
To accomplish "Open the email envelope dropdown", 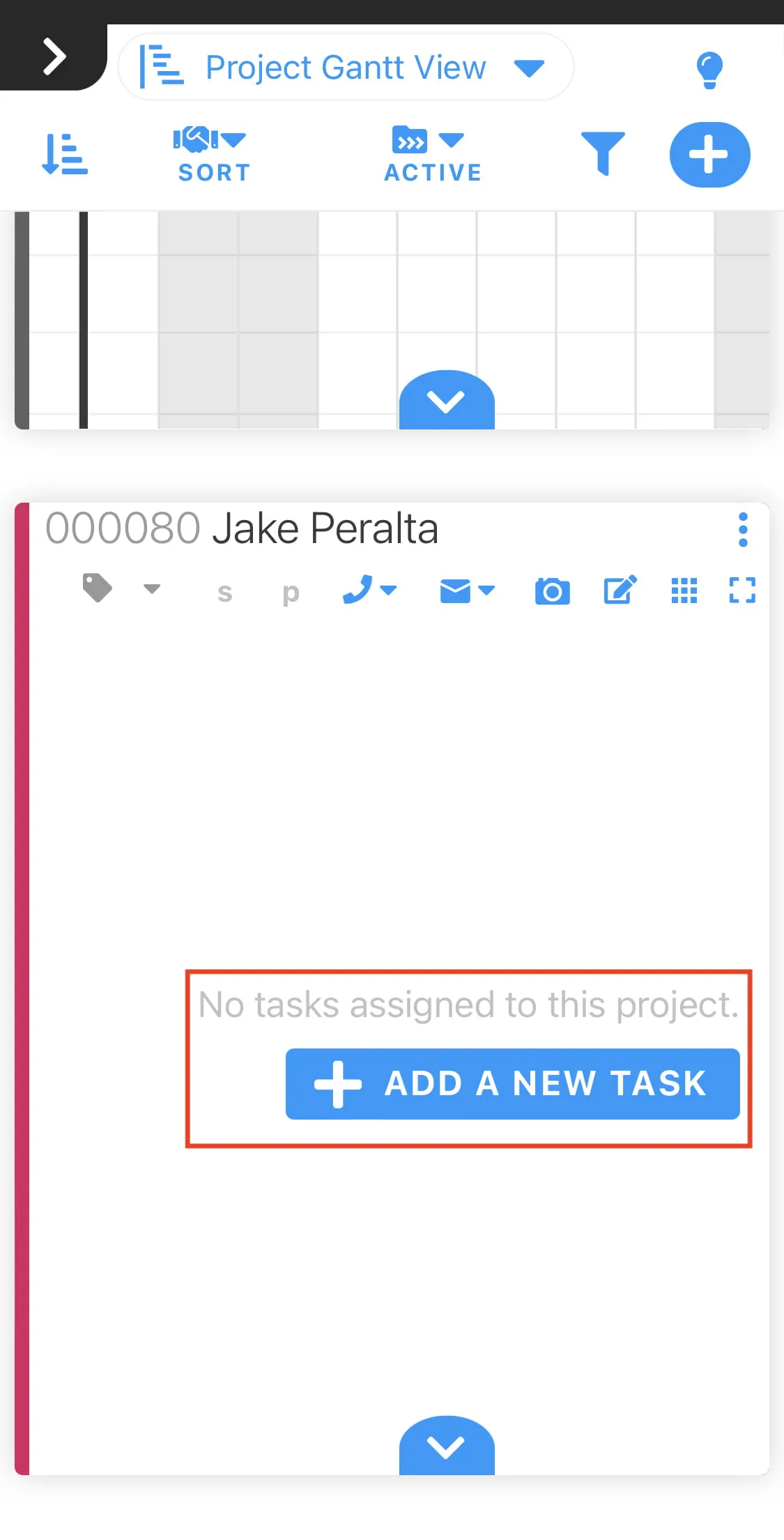I will coord(467,591).
